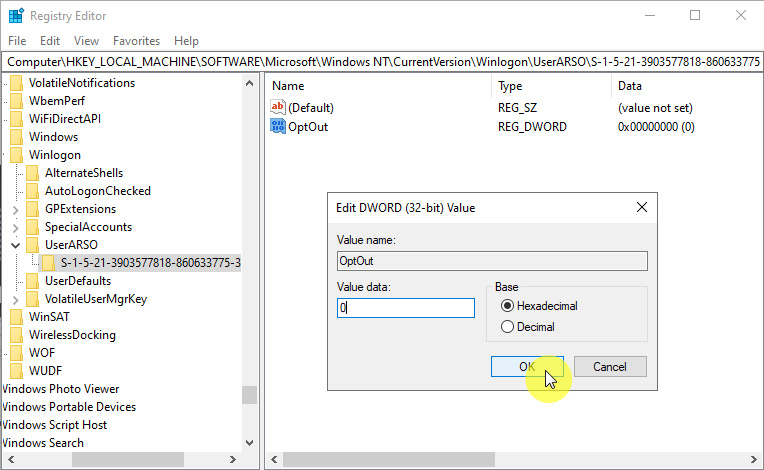Open the Edit menu
Screen dimensions: 764x470
[x=50, y=41]
